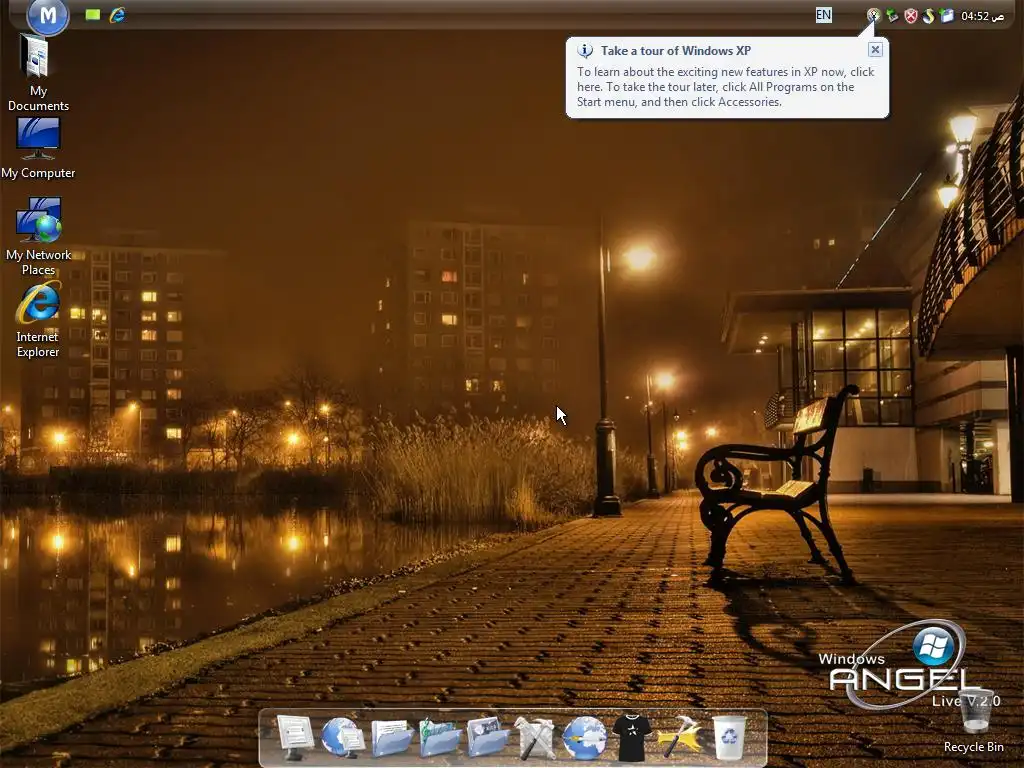The image size is (1024, 768).
Task: Click the 04:52 system clock
Action: tap(982, 16)
